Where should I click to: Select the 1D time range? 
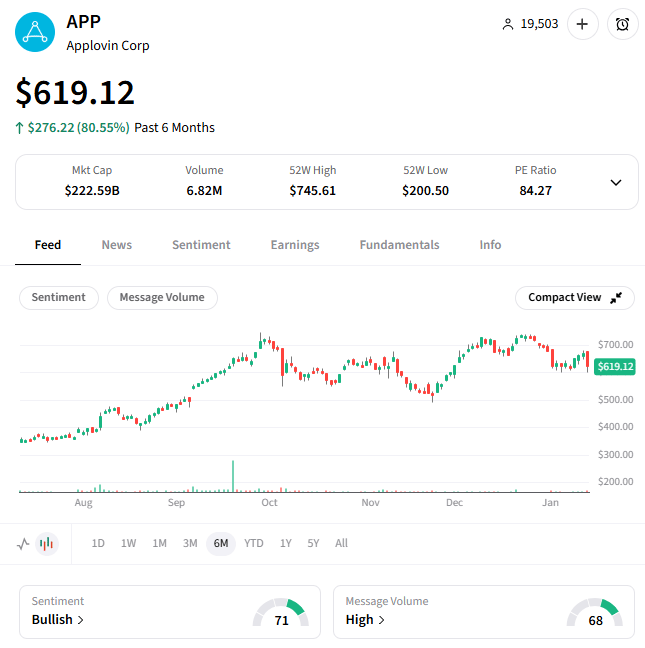(x=98, y=543)
